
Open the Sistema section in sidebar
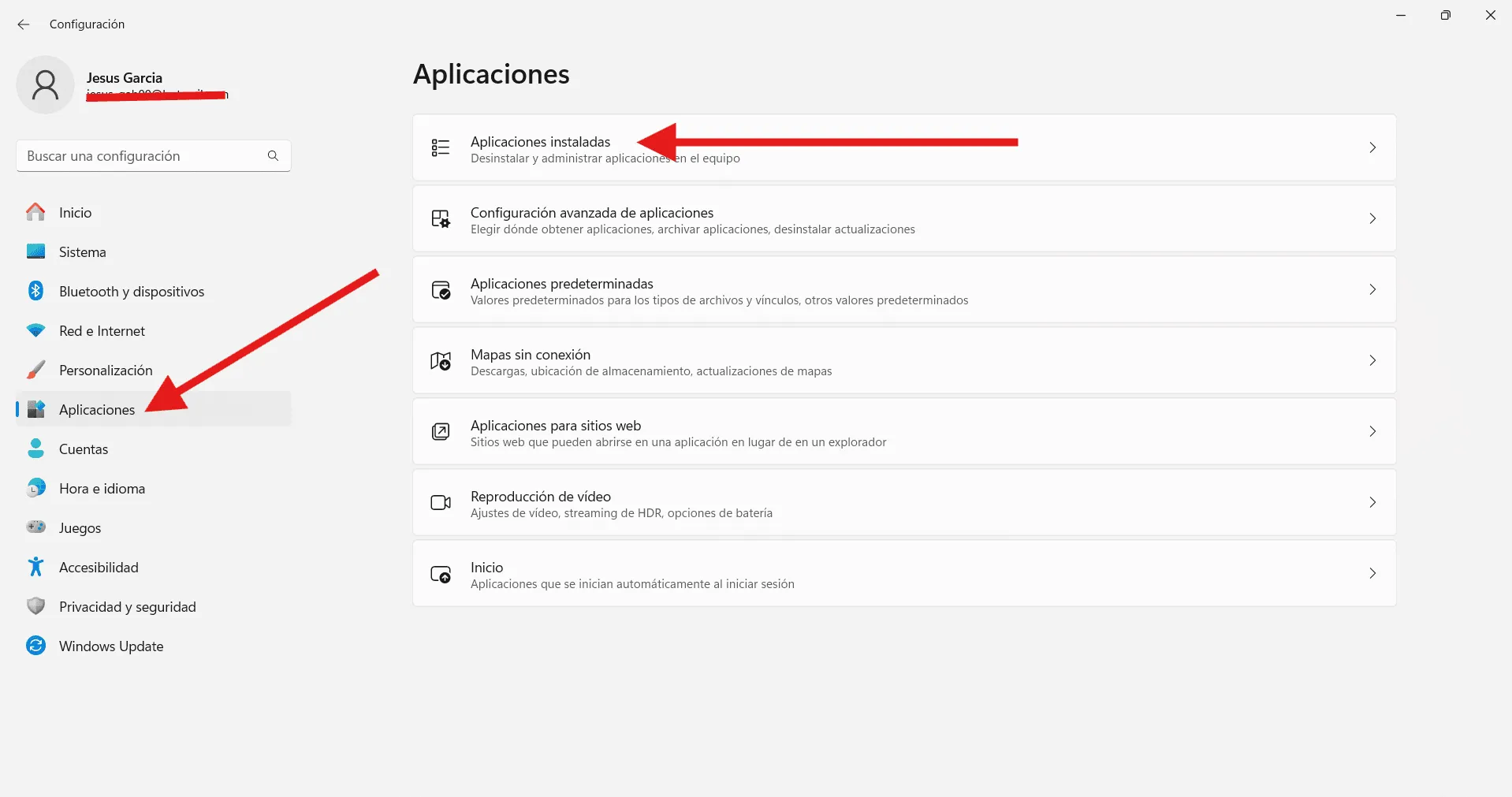pos(82,252)
